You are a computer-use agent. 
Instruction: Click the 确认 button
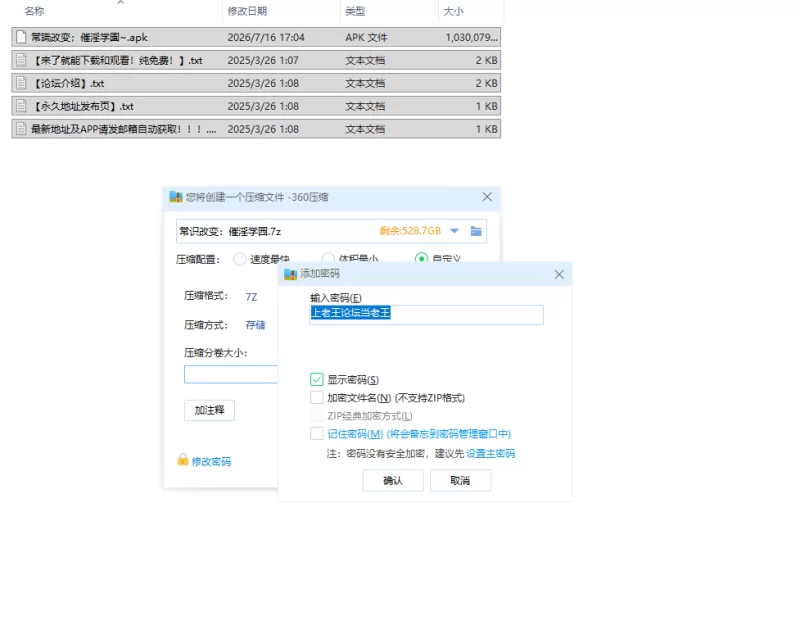tap(393, 480)
